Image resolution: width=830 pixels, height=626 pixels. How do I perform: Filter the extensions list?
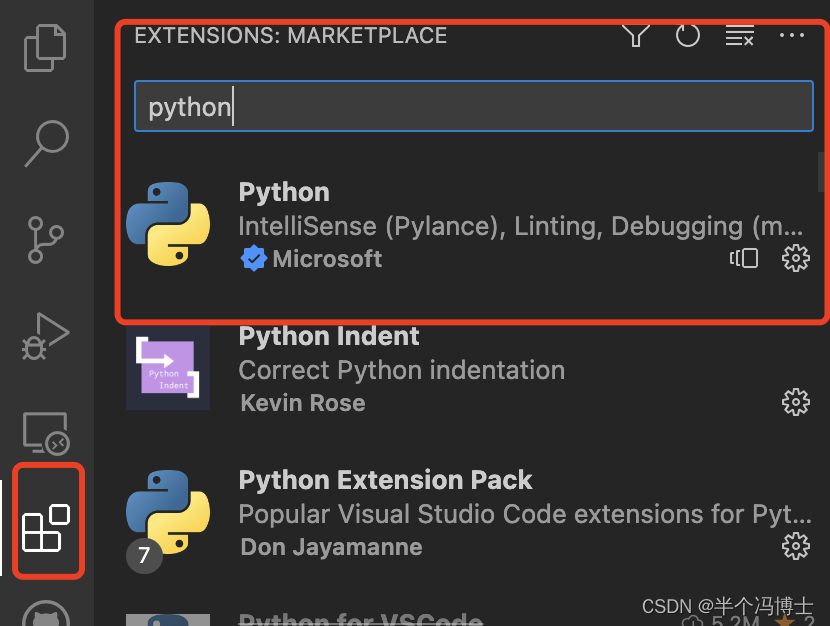click(636, 35)
